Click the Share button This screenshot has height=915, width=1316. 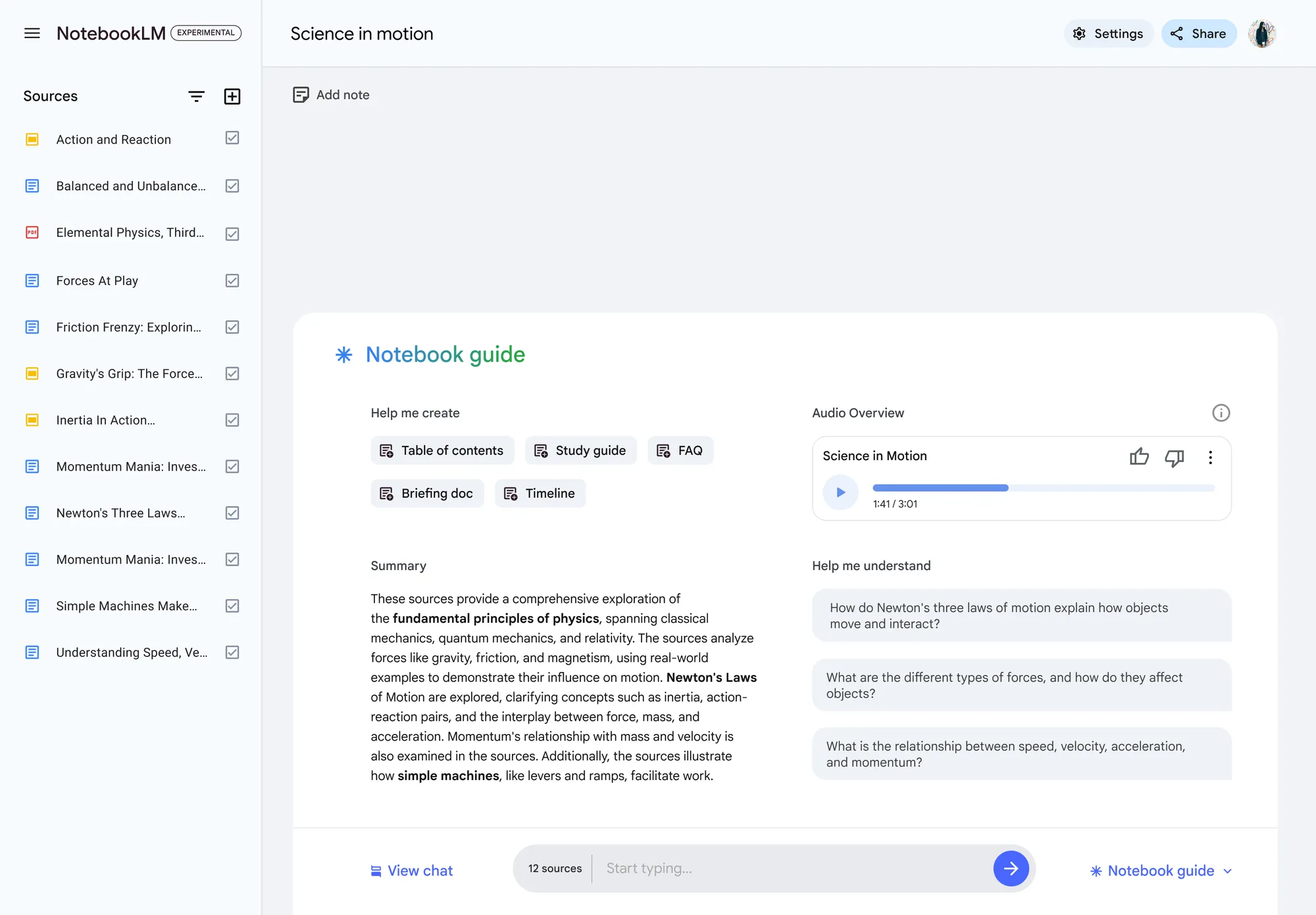point(1198,33)
